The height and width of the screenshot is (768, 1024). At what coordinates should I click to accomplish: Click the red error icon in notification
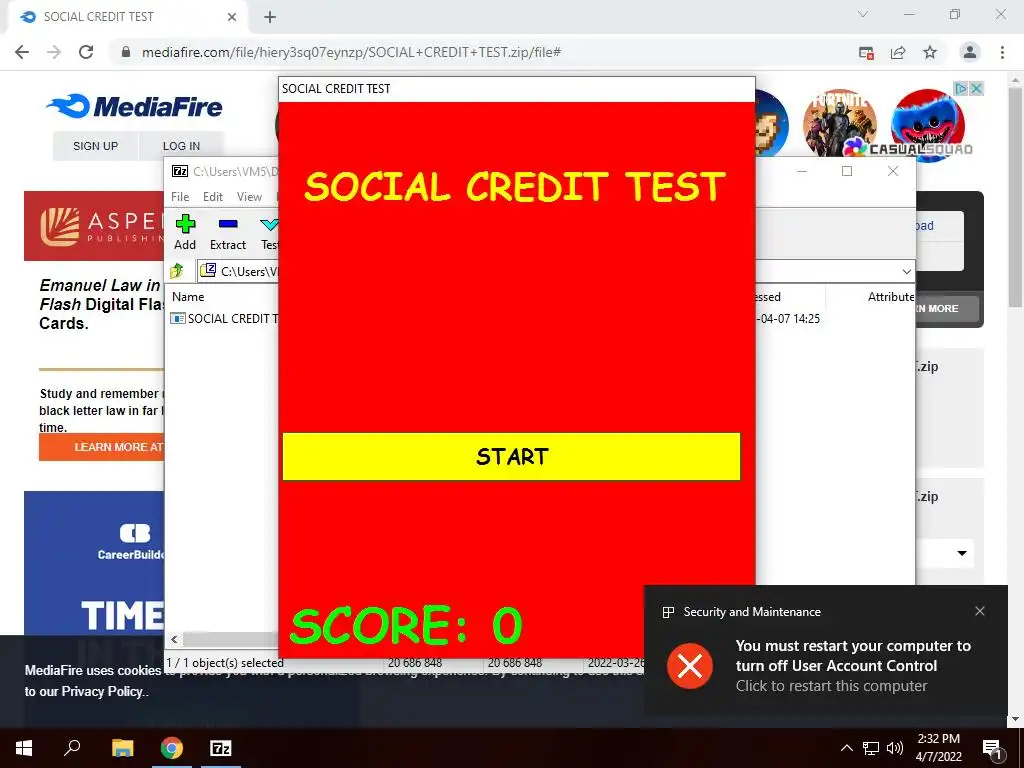point(690,666)
